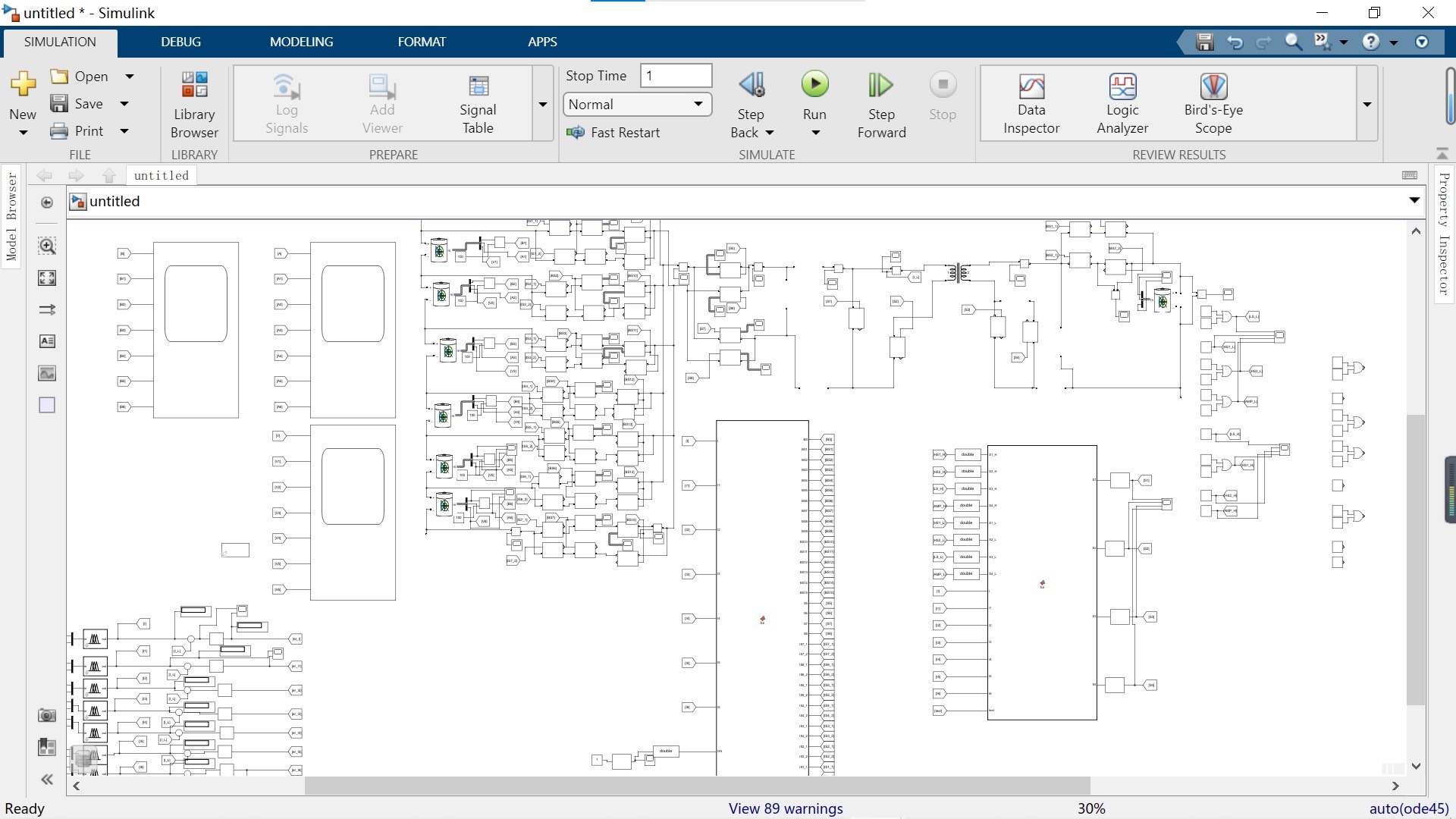Click the auto(ode45) solver link

pos(1409,808)
